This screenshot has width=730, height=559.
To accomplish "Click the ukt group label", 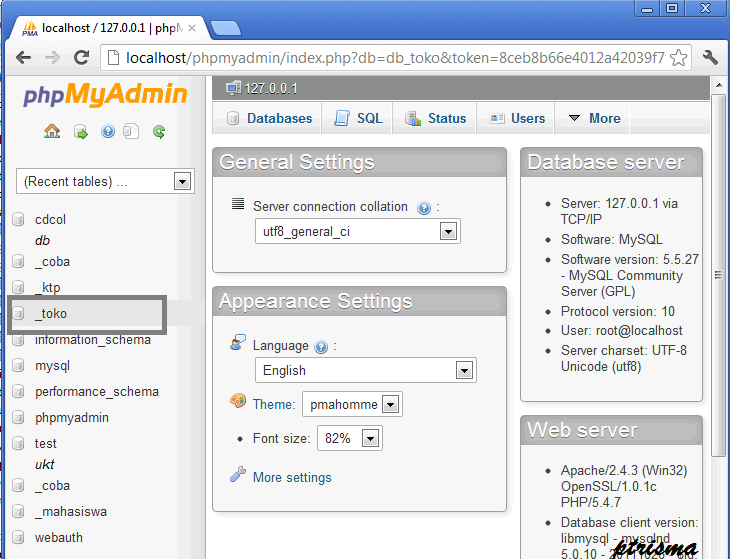I will [45, 465].
